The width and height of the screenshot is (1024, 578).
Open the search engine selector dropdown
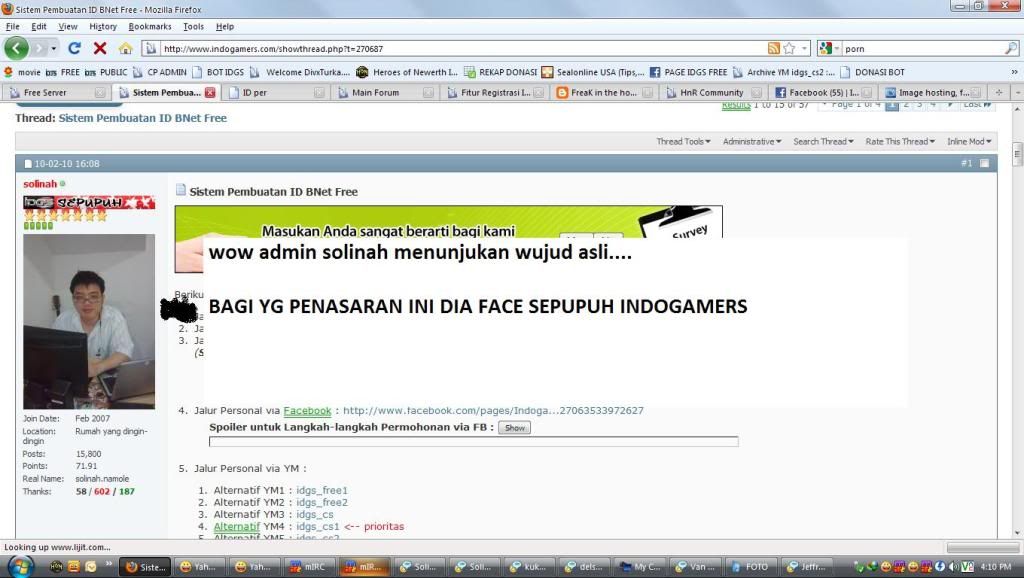(x=829, y=48)
